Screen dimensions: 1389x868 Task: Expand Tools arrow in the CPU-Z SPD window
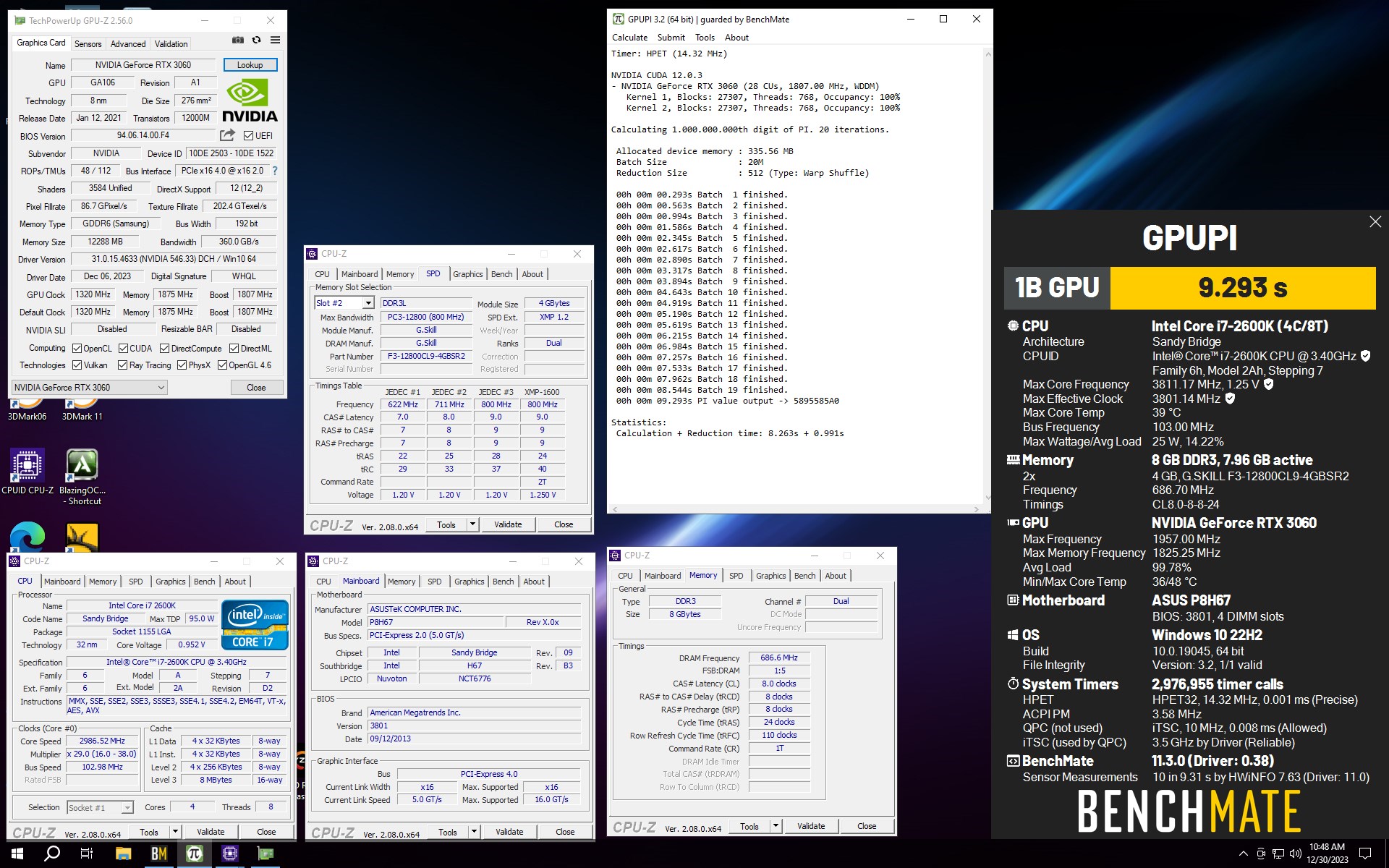point(473,524)
